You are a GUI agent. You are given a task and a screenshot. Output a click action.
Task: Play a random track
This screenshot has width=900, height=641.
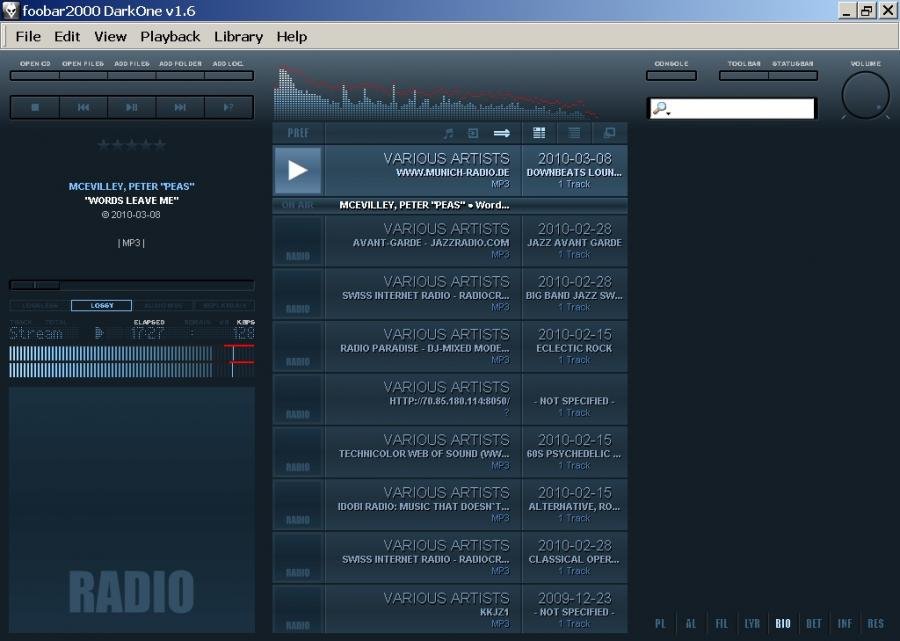[x=228, y=107]
